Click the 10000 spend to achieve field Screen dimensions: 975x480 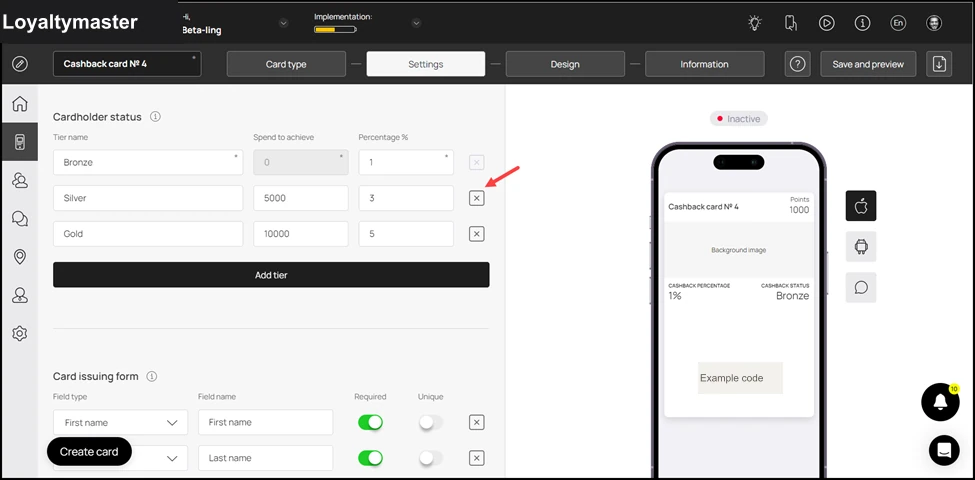[x=301, y=234]
